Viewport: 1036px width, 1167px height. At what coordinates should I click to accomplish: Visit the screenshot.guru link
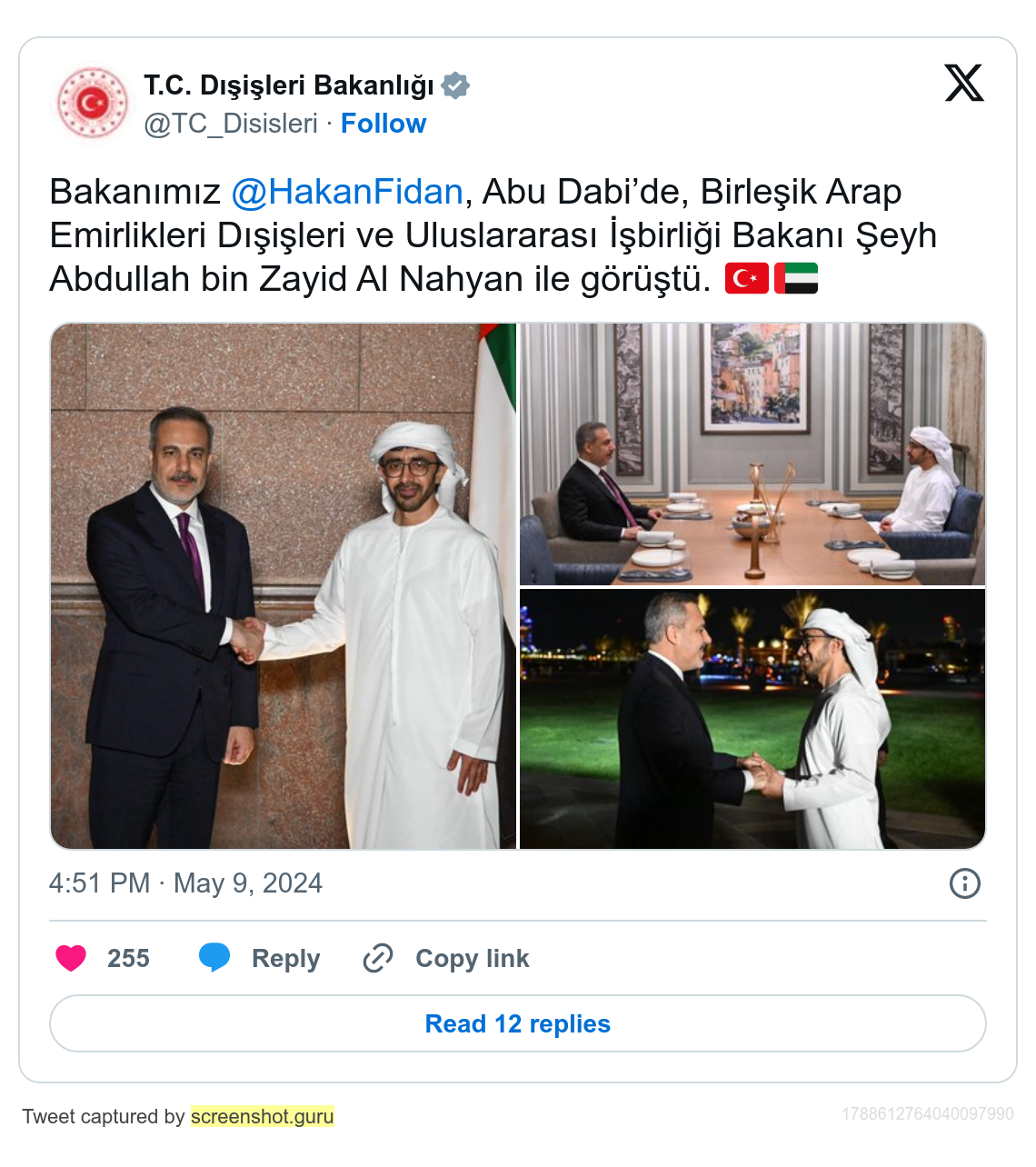[x=263, y=1116]
